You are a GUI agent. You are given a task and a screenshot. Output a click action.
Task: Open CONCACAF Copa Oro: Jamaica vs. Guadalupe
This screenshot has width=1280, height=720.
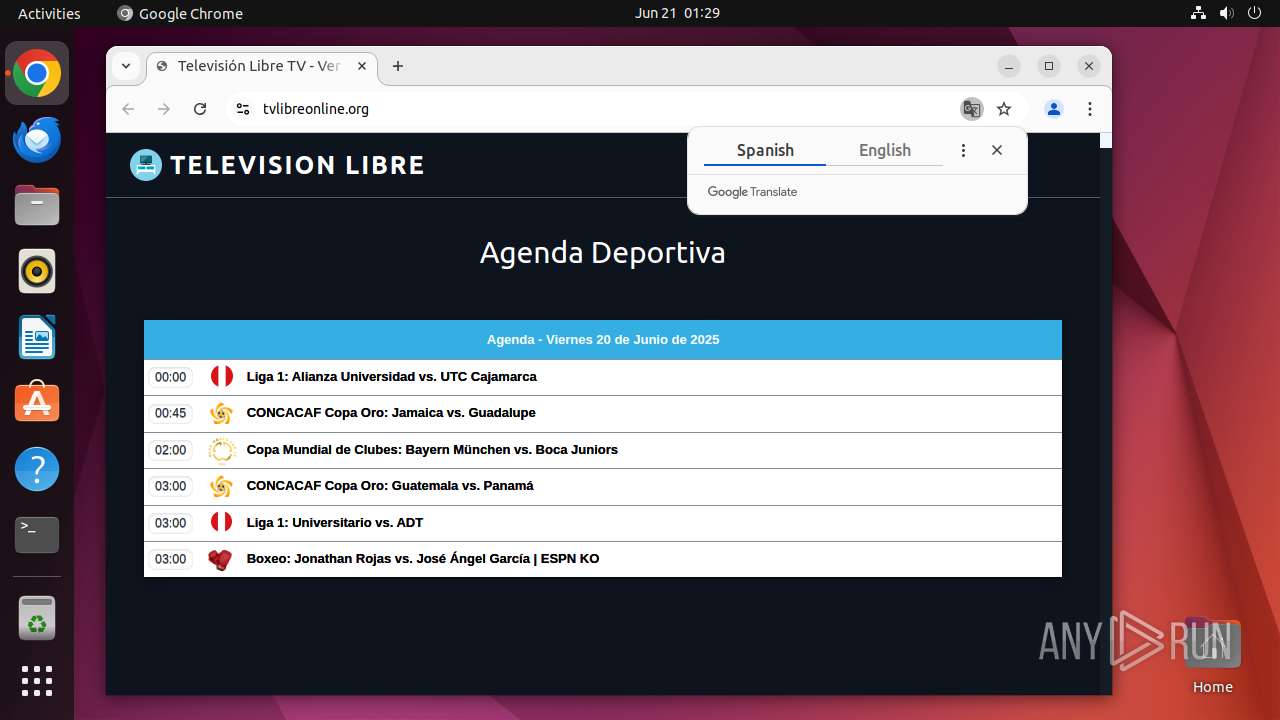coord(391,413)
